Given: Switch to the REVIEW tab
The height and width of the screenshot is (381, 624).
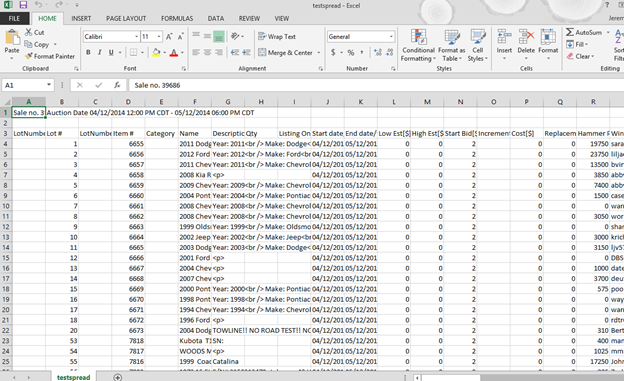Looking at the screenshot, I should (249, 18).
